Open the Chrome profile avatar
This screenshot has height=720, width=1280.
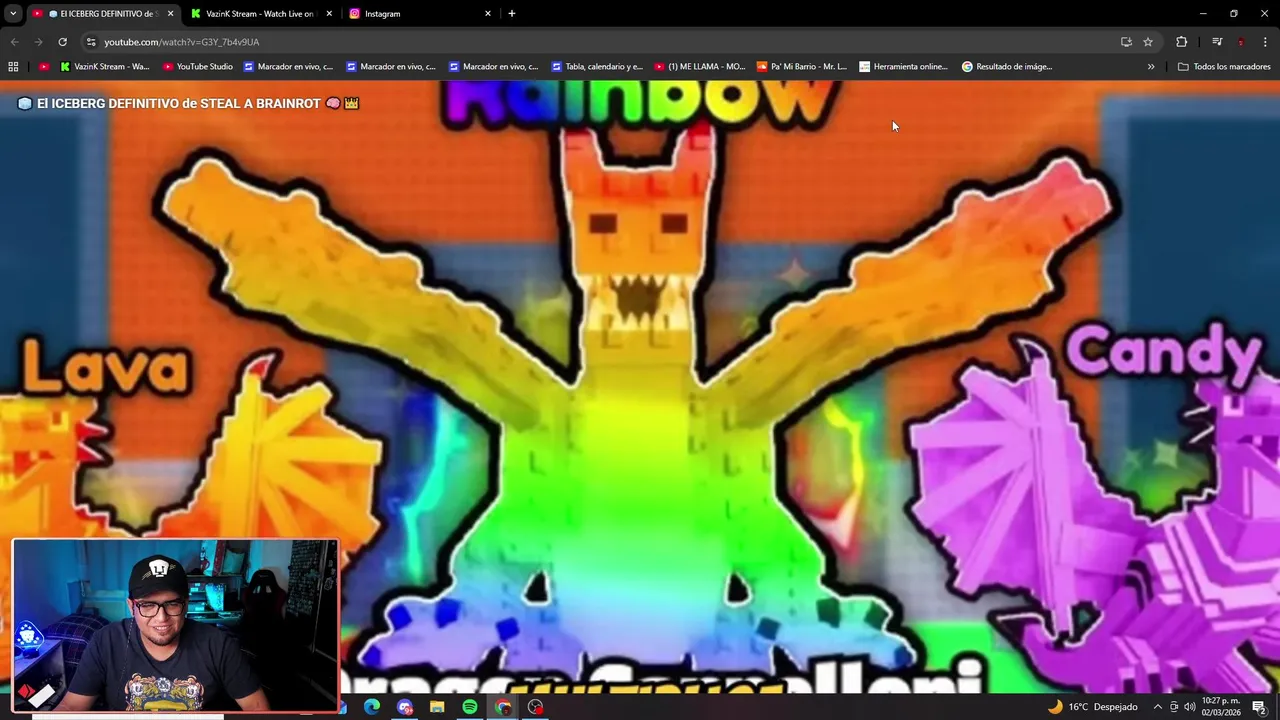(x=1241, y=42)
